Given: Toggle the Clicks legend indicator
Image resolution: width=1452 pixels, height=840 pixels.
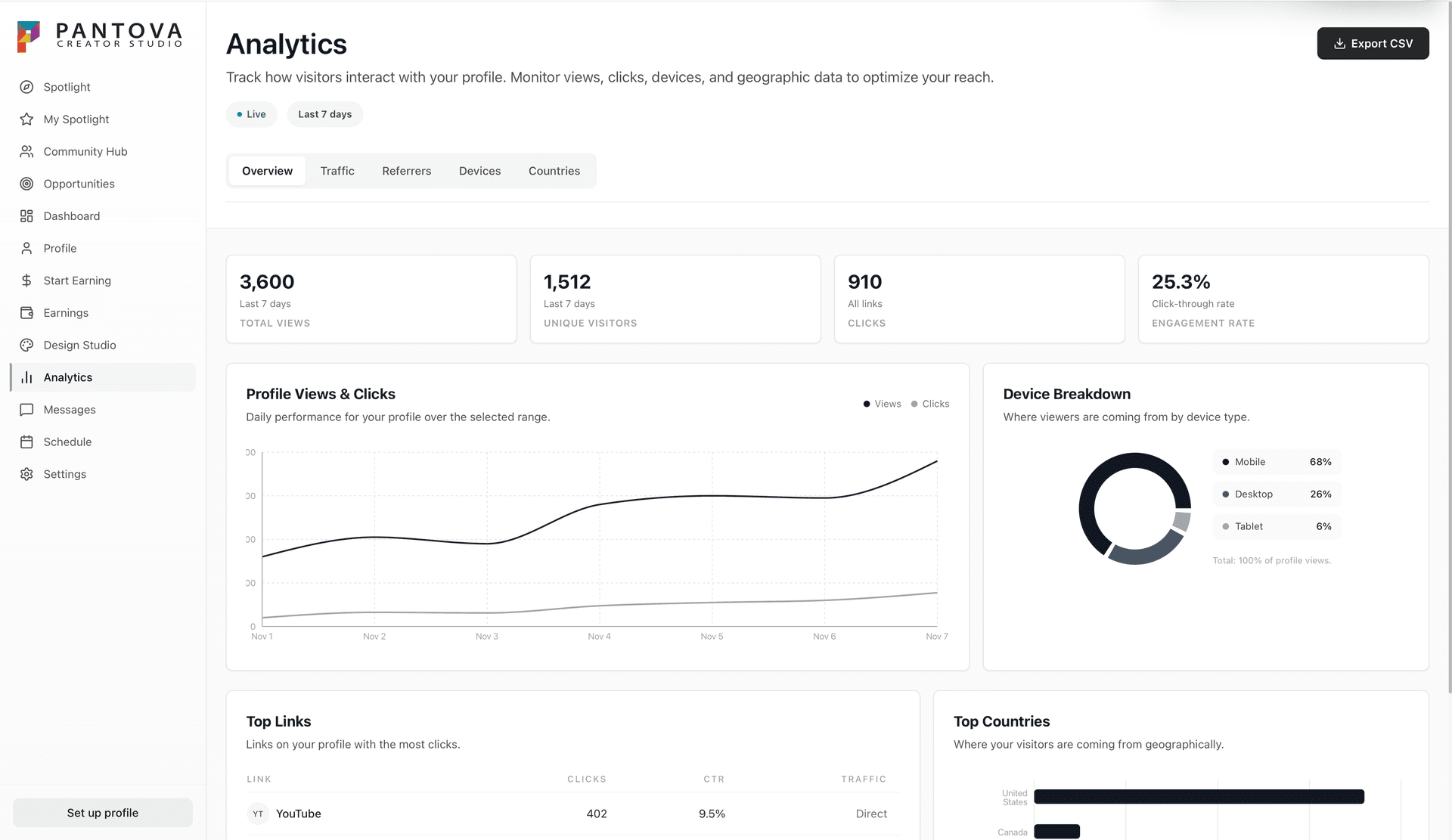Looking at the screenshot, I should click(x=929, y=404).
